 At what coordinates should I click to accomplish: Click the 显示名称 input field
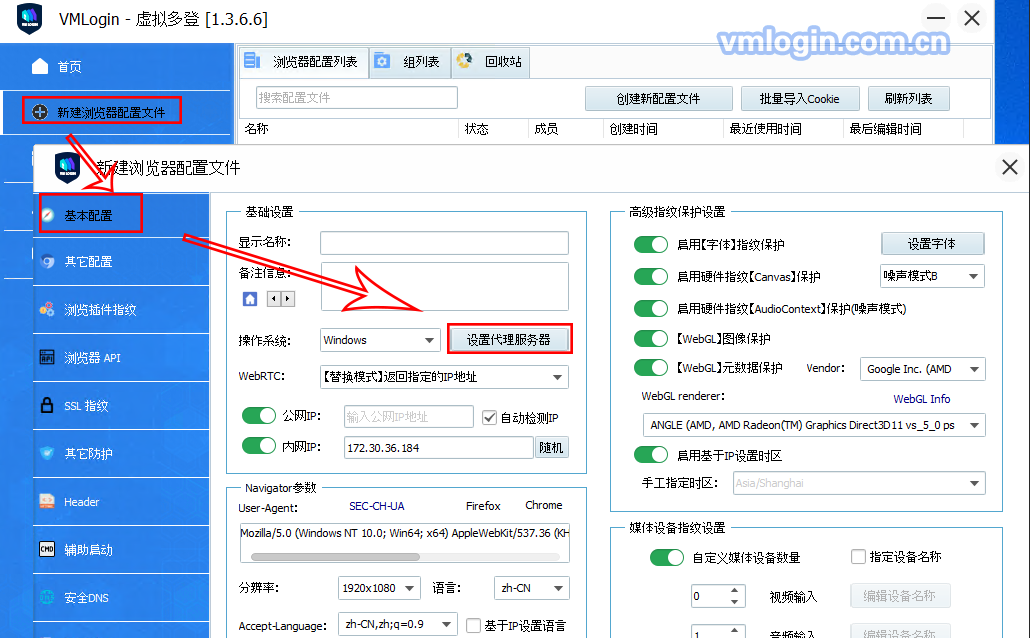tap(444, 242)
